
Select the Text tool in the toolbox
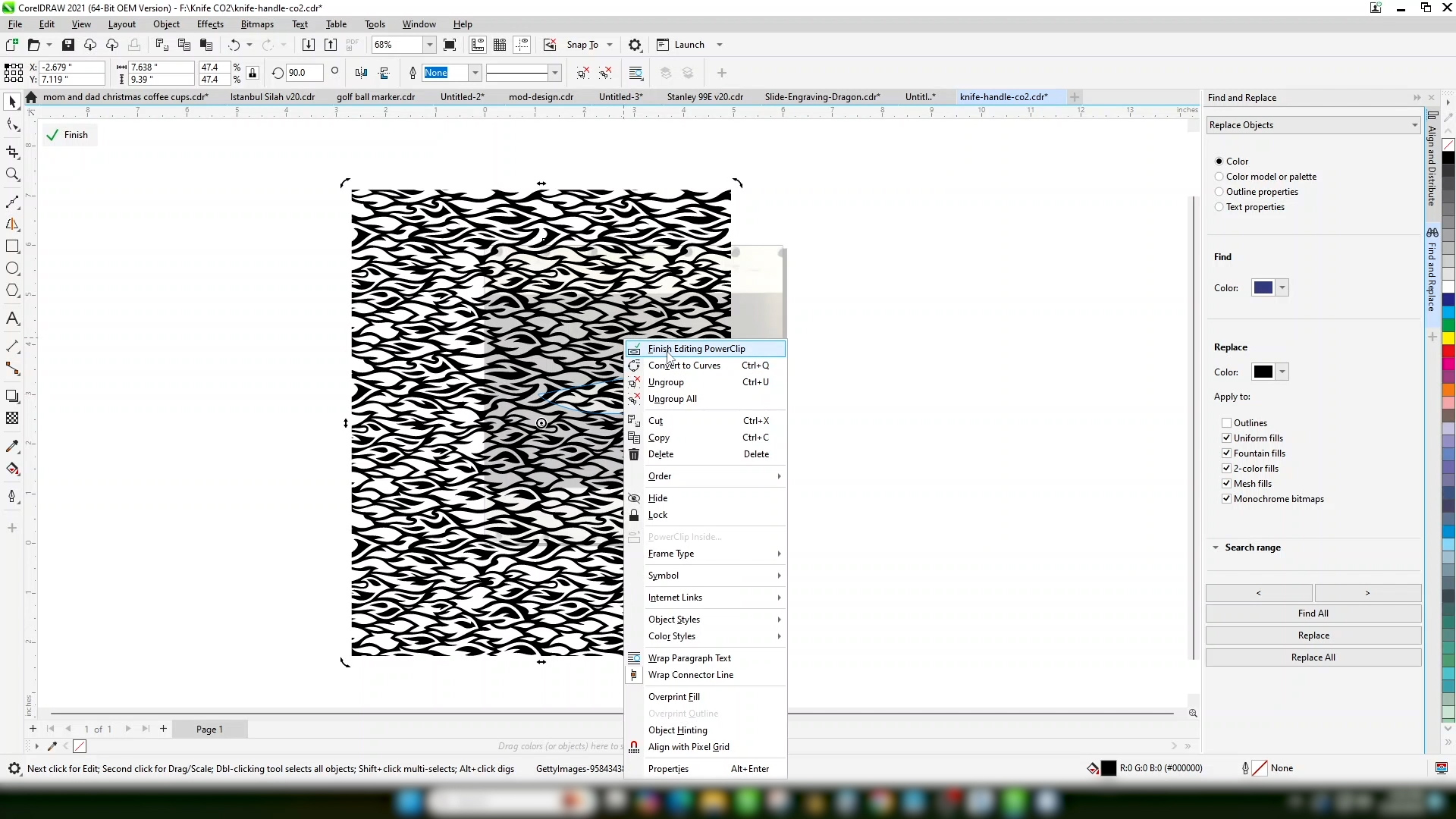point(12,318)
